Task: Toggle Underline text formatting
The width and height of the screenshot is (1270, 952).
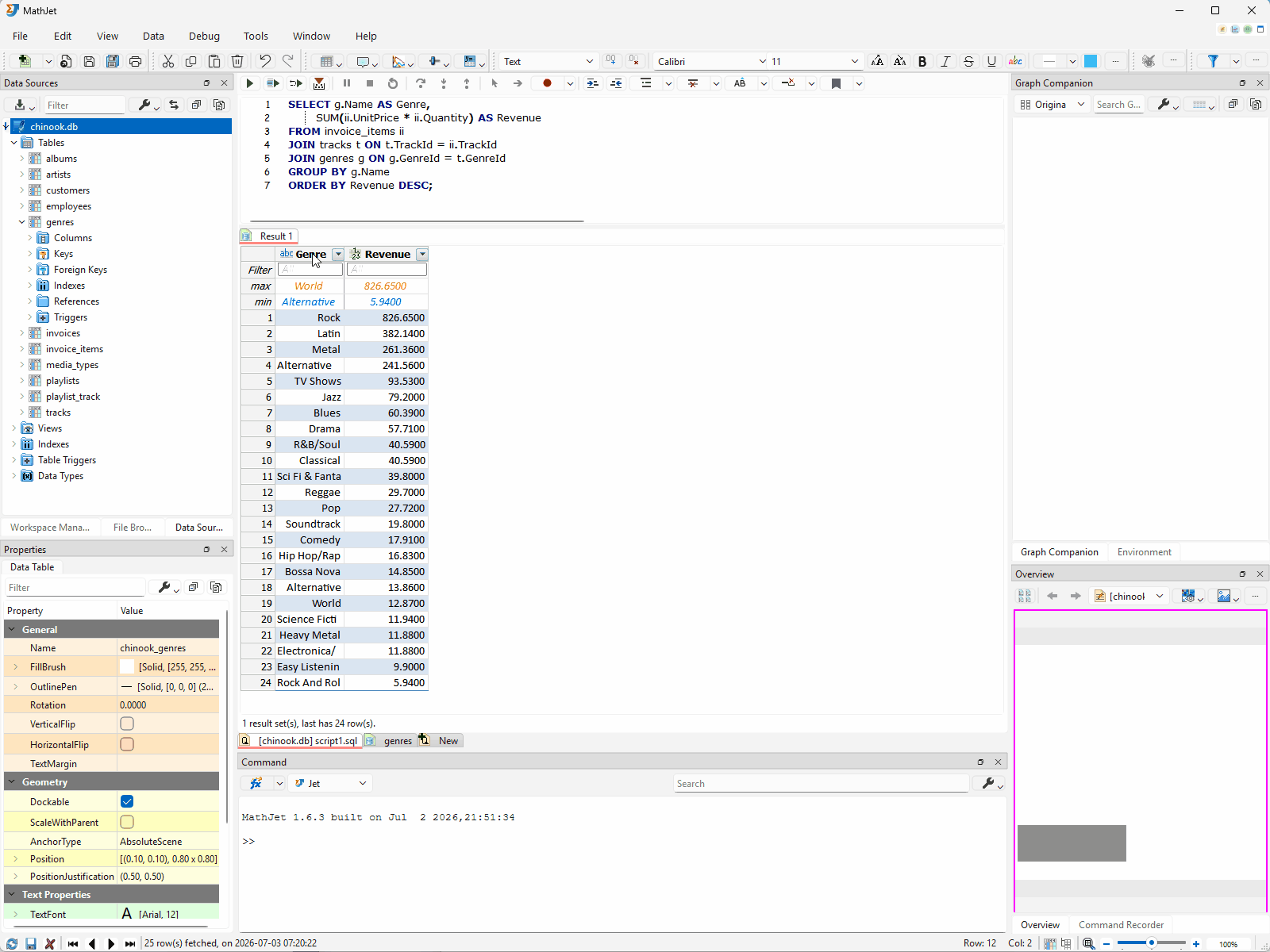Action: (991, 61)
